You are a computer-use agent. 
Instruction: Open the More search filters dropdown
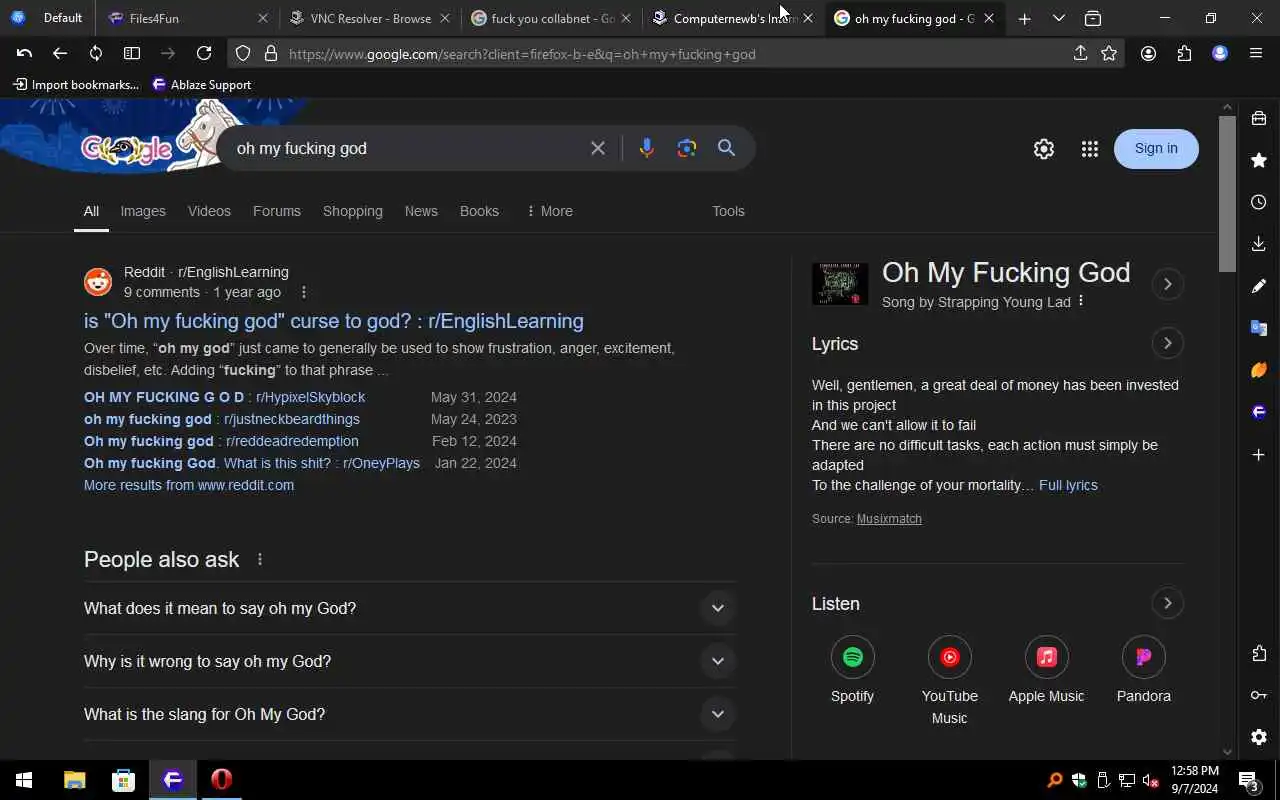549,211
